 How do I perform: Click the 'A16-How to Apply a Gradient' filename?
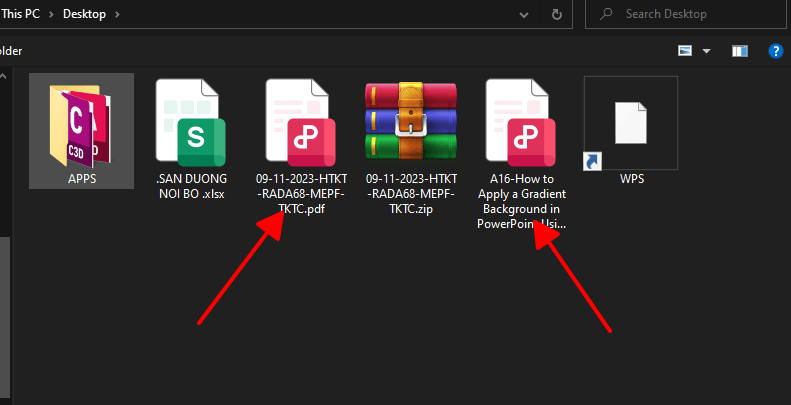[522, 201]
